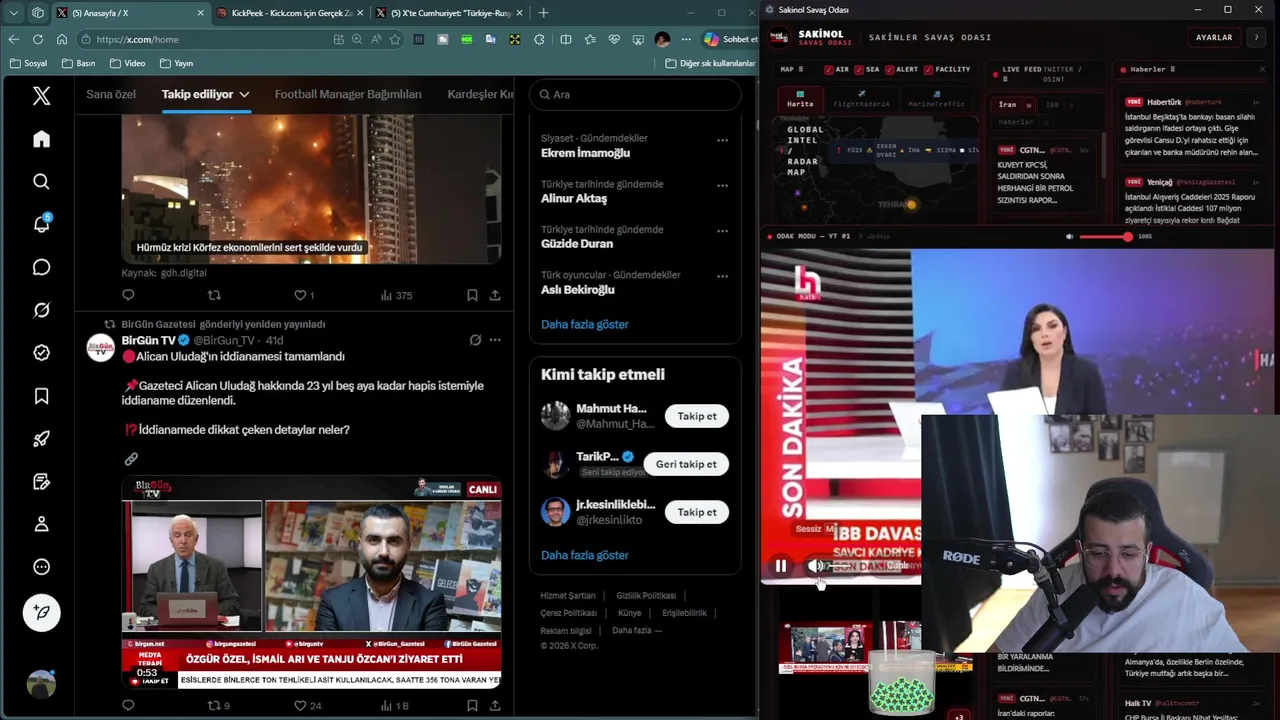
Task: Open the Sosyal bookmarks folder
Action: click(28, 63)
